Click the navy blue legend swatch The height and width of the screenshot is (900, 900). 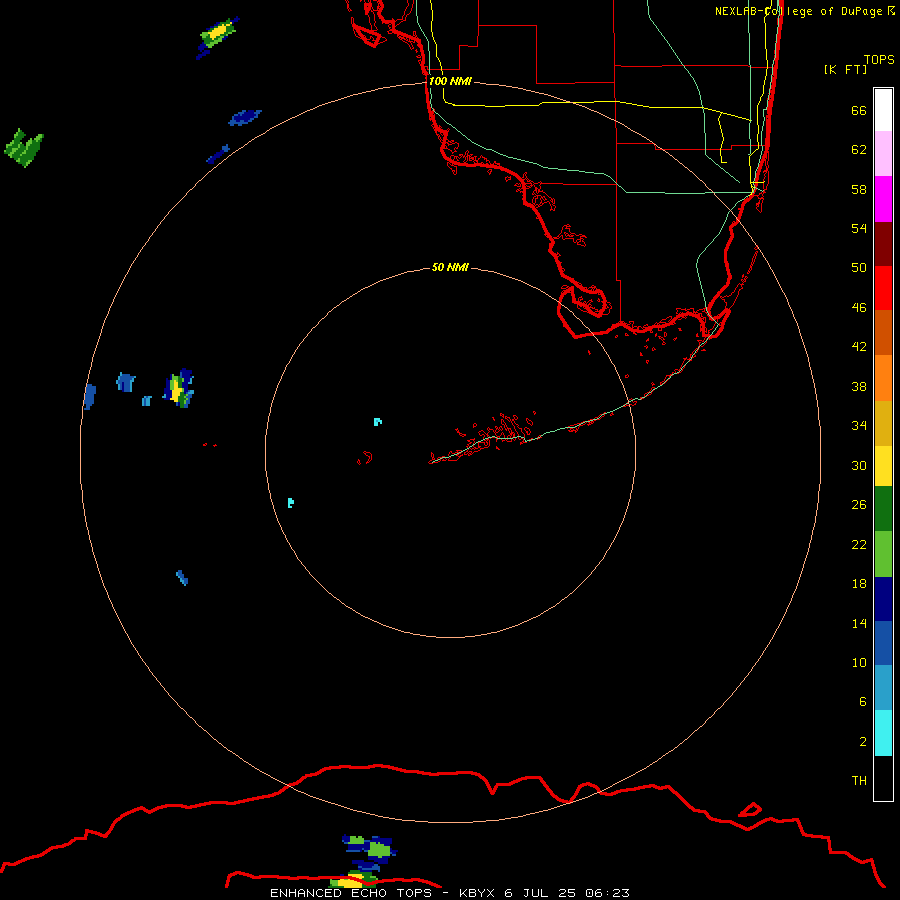(883, 599)
